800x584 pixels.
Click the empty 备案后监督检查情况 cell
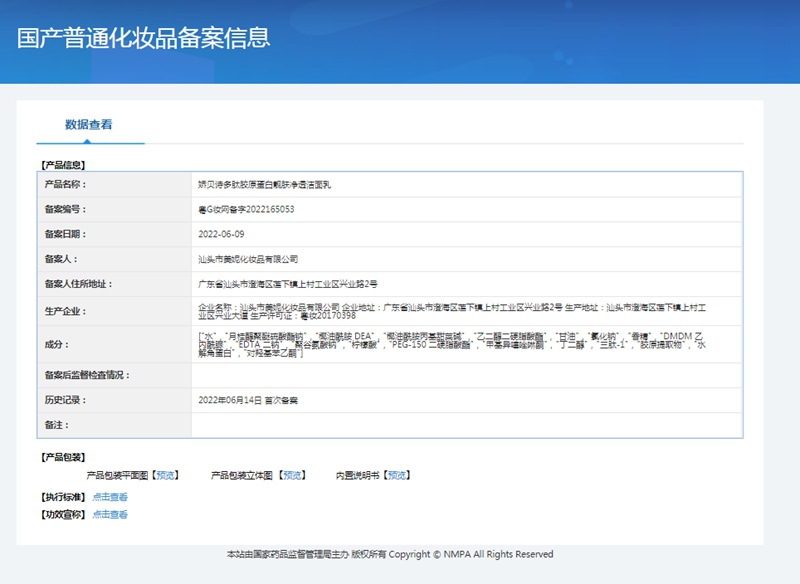(467, 375)
